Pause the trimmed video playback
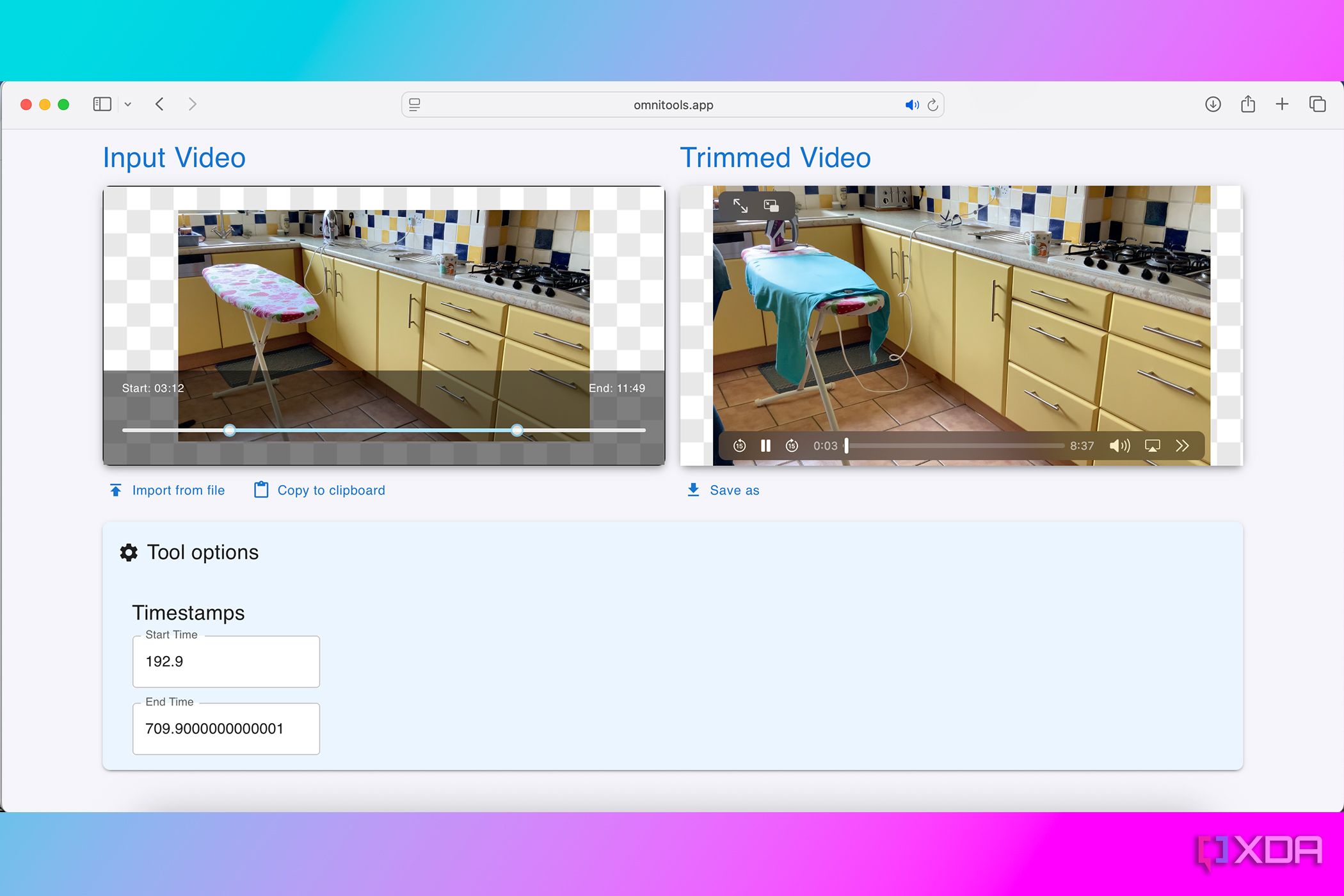 coord(765,445)
